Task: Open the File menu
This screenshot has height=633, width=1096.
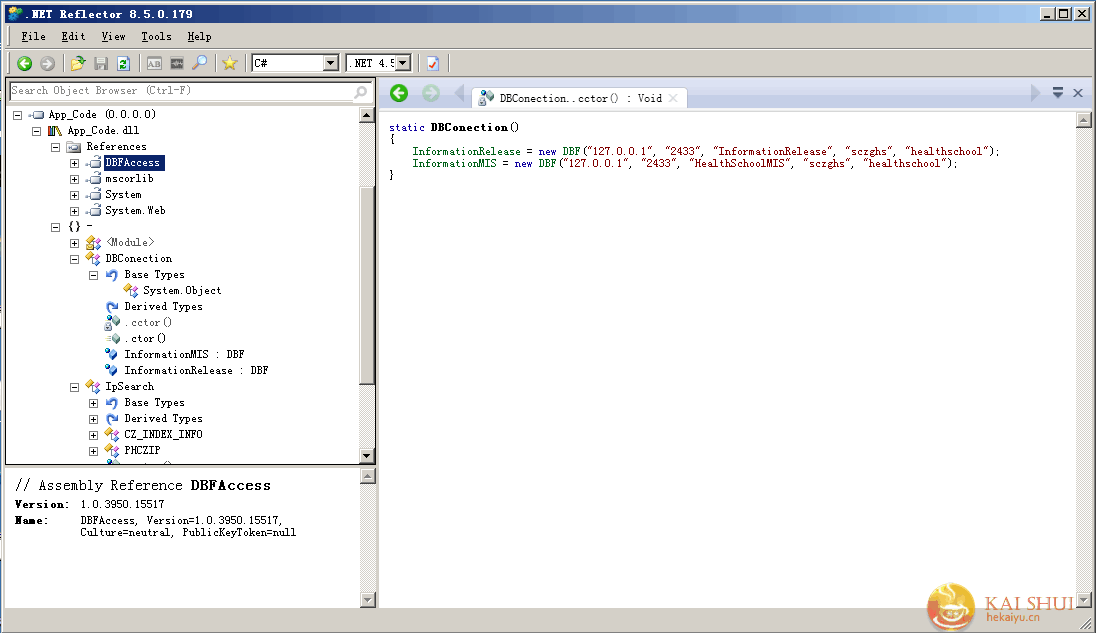Action: tap(34, 36)
